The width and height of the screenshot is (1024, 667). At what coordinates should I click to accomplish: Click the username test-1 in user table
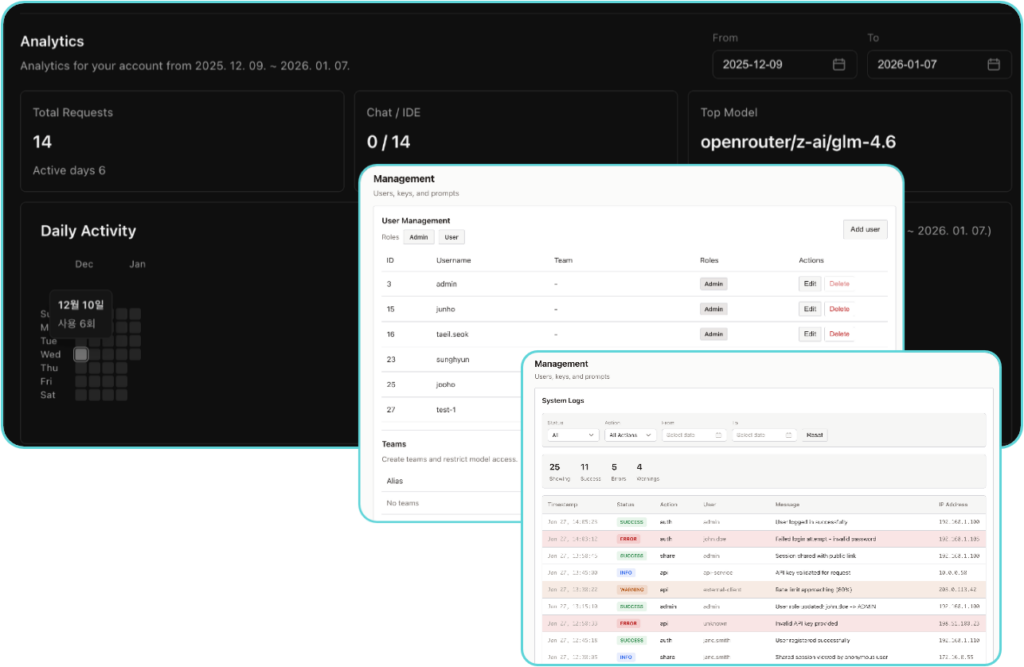(x=446, y=410)
